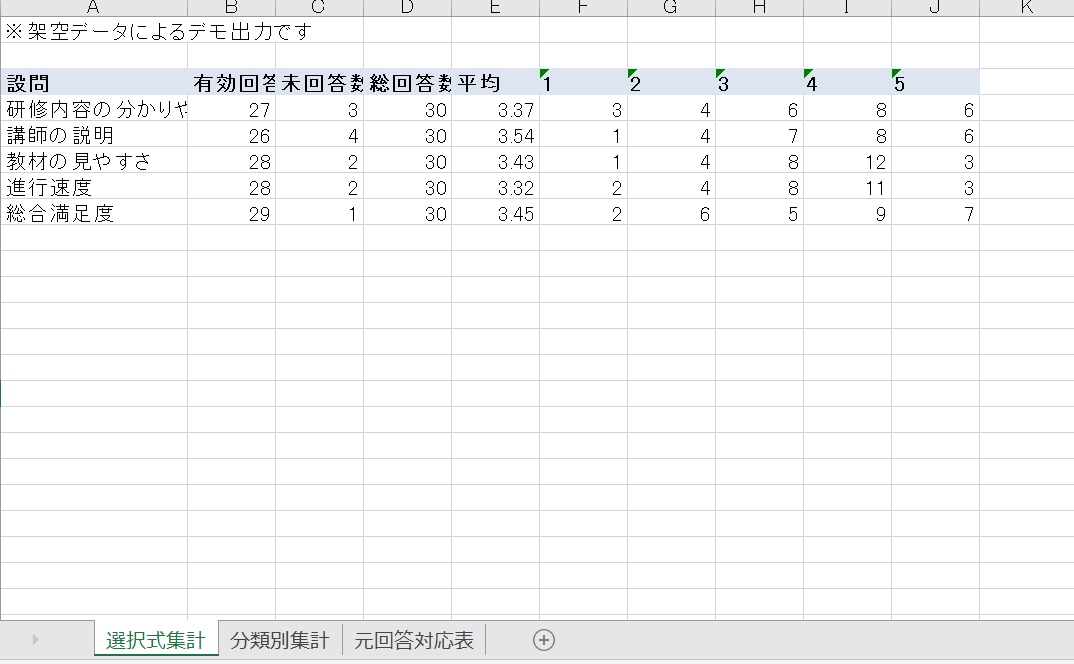Select the average value 3.43

coord(495,161)
